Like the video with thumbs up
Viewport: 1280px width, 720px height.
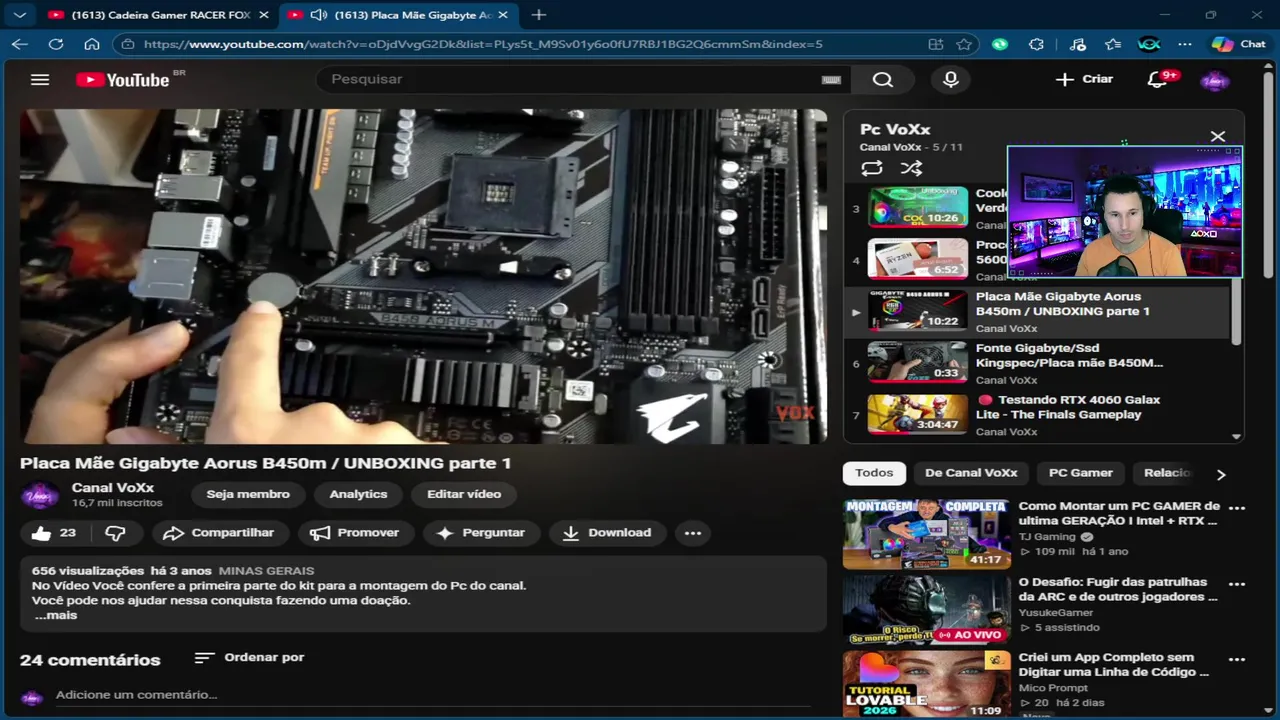tap(54, 533)
